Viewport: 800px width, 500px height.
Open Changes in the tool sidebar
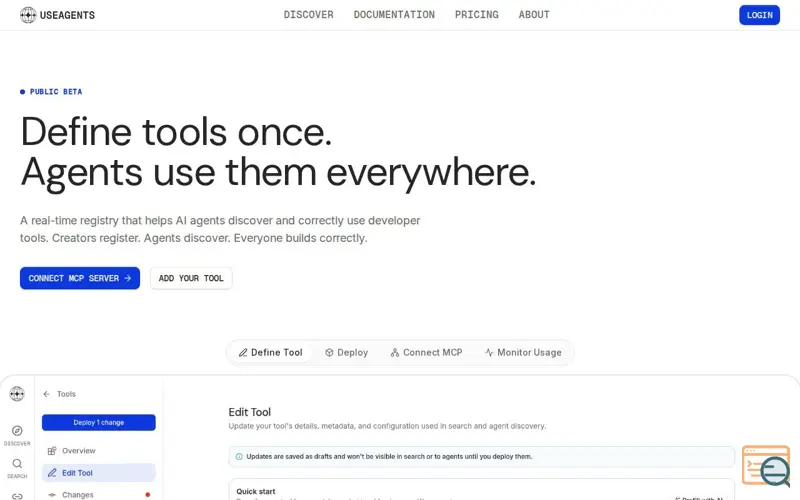pyautogui.click(x=98, y=495)
